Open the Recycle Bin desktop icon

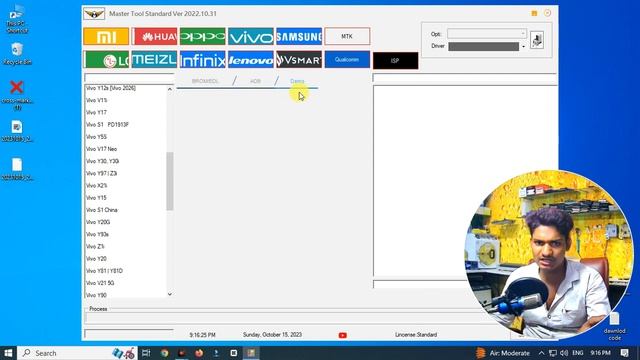point(17,53)
